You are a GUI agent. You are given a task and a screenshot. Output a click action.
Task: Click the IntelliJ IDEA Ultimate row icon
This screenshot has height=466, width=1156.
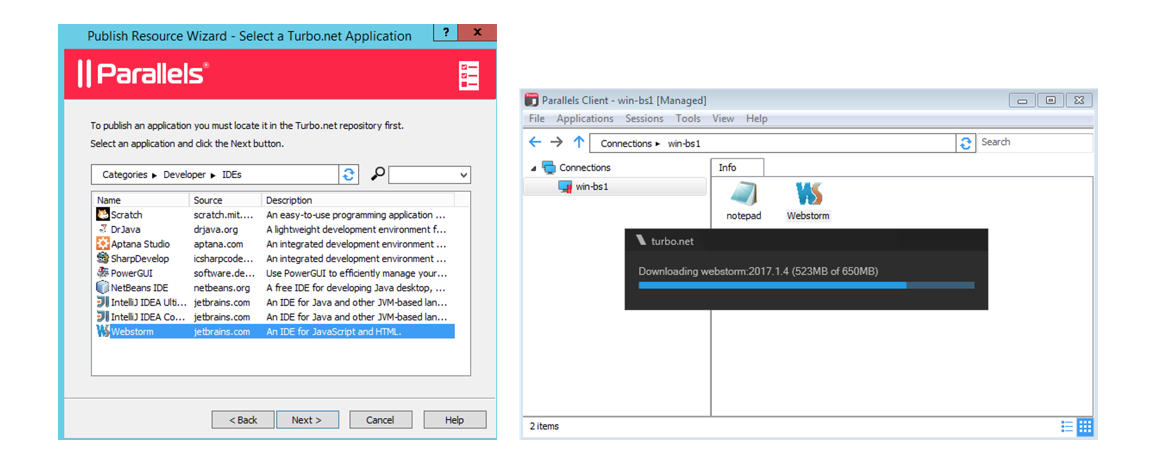coord(103,302)
